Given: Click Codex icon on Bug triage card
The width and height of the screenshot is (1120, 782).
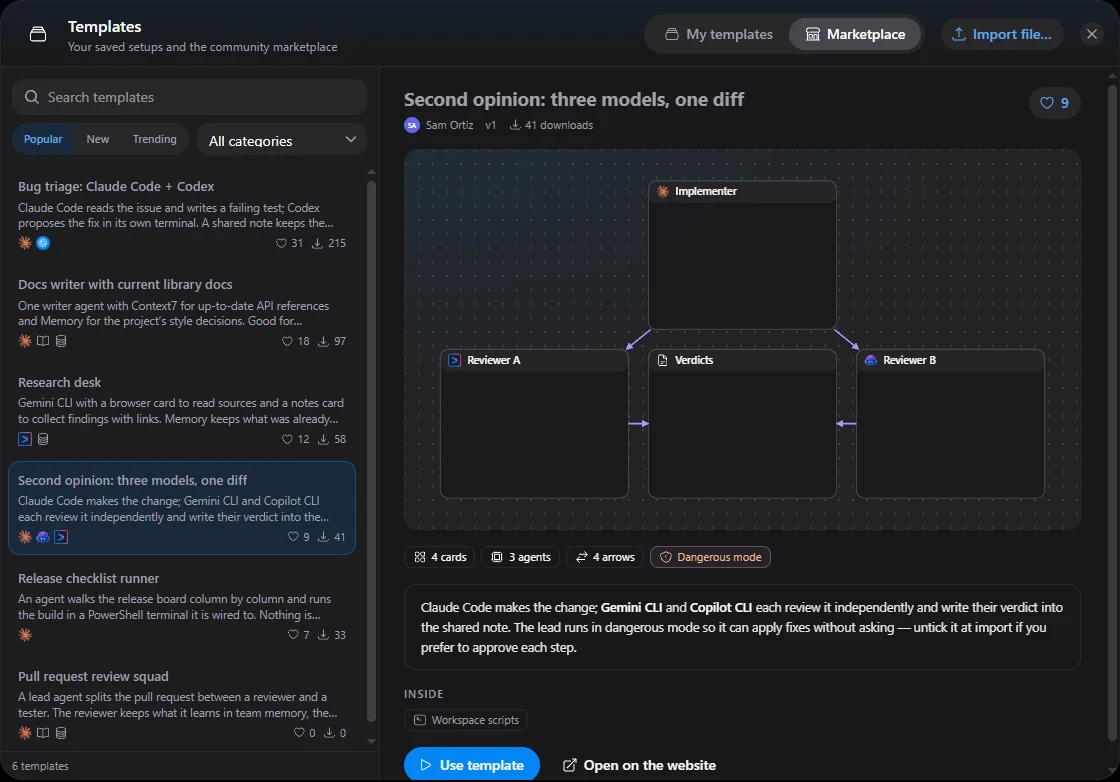Looking at the screenshot, I should pyautogui.click(x=43, y=243).
